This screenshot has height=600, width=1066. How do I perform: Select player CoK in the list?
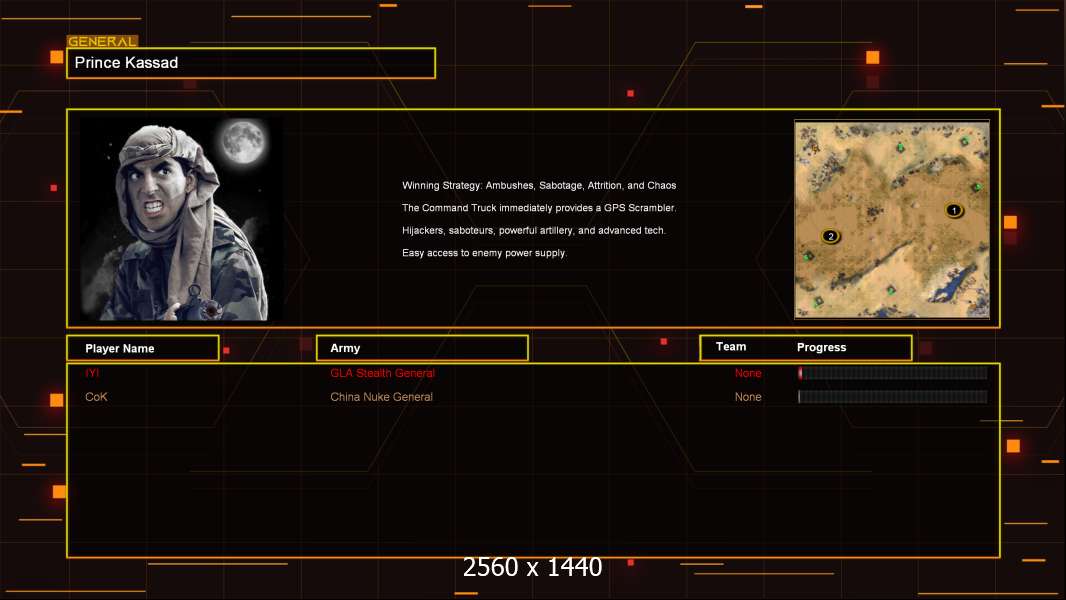[x=96, y=397]
